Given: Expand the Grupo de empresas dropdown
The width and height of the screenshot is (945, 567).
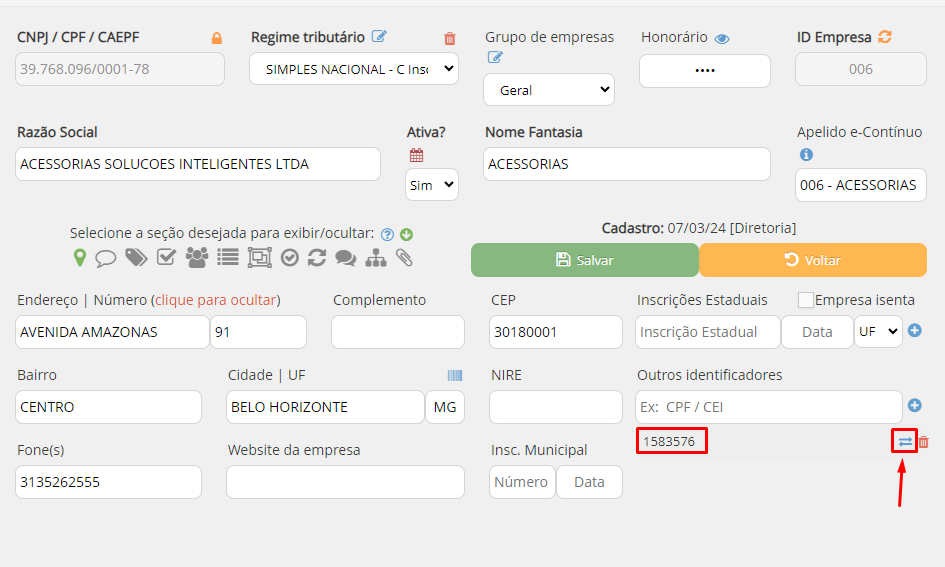Looking at the screenshot, I should (549, 90).
